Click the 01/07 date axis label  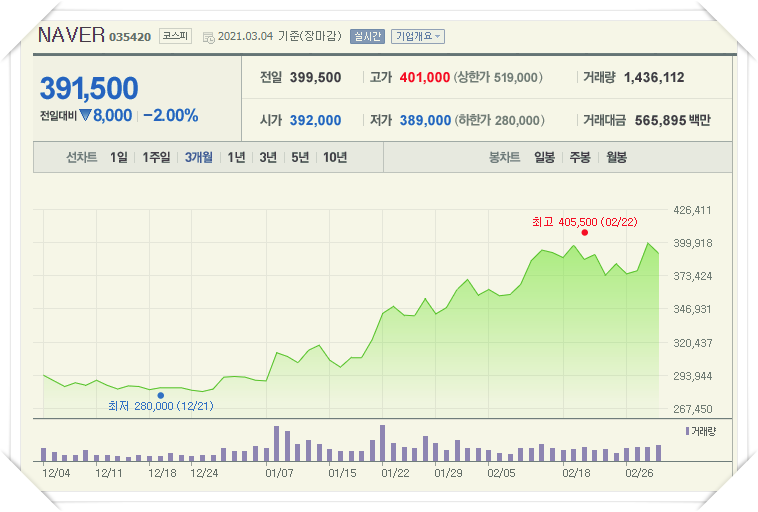tap(279, 473)
